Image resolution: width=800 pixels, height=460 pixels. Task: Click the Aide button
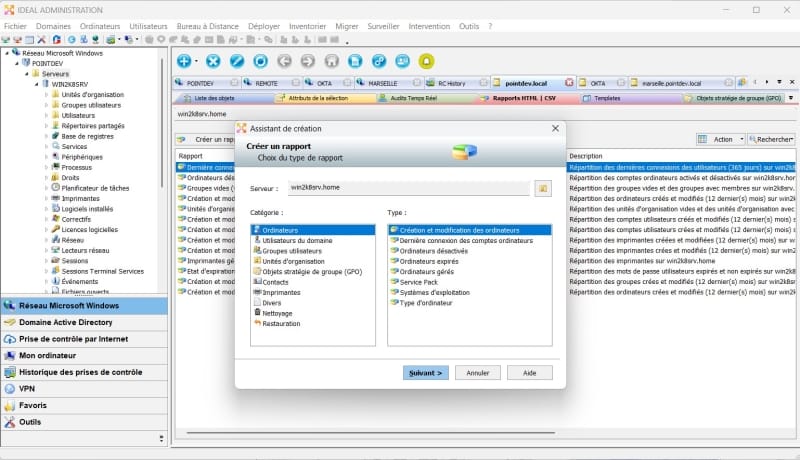(x=530, y=373)
